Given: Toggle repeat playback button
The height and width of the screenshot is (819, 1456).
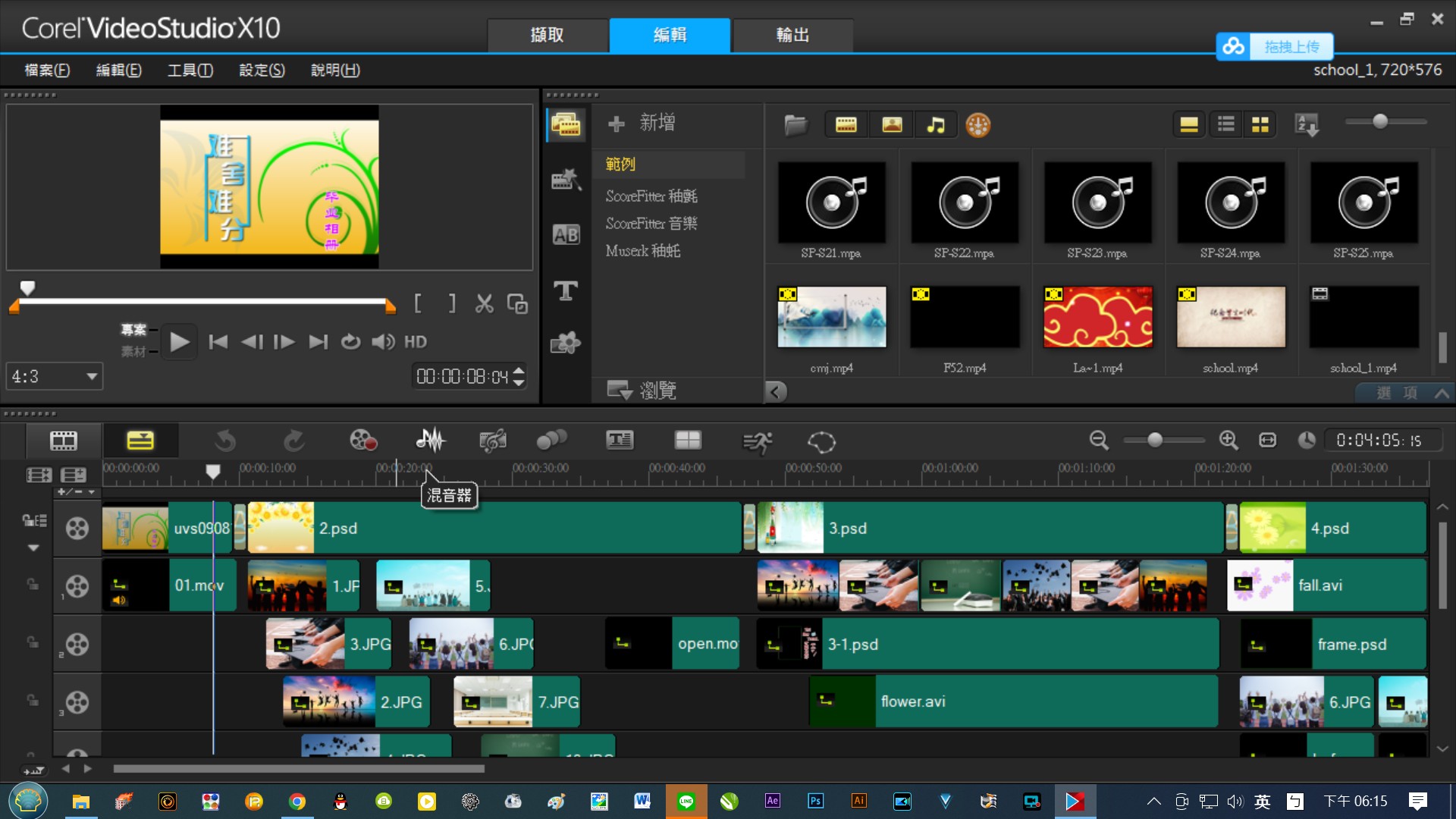Looking at the screenshot, I should tap(350, 342).
